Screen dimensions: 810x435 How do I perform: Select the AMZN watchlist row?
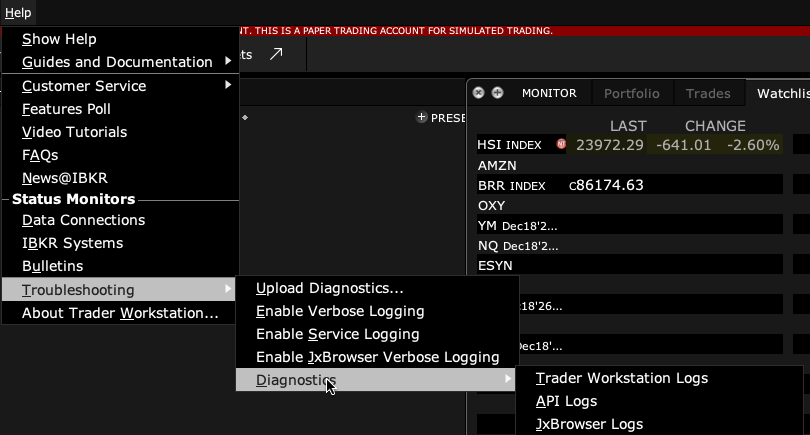click(x=629, y=165)
